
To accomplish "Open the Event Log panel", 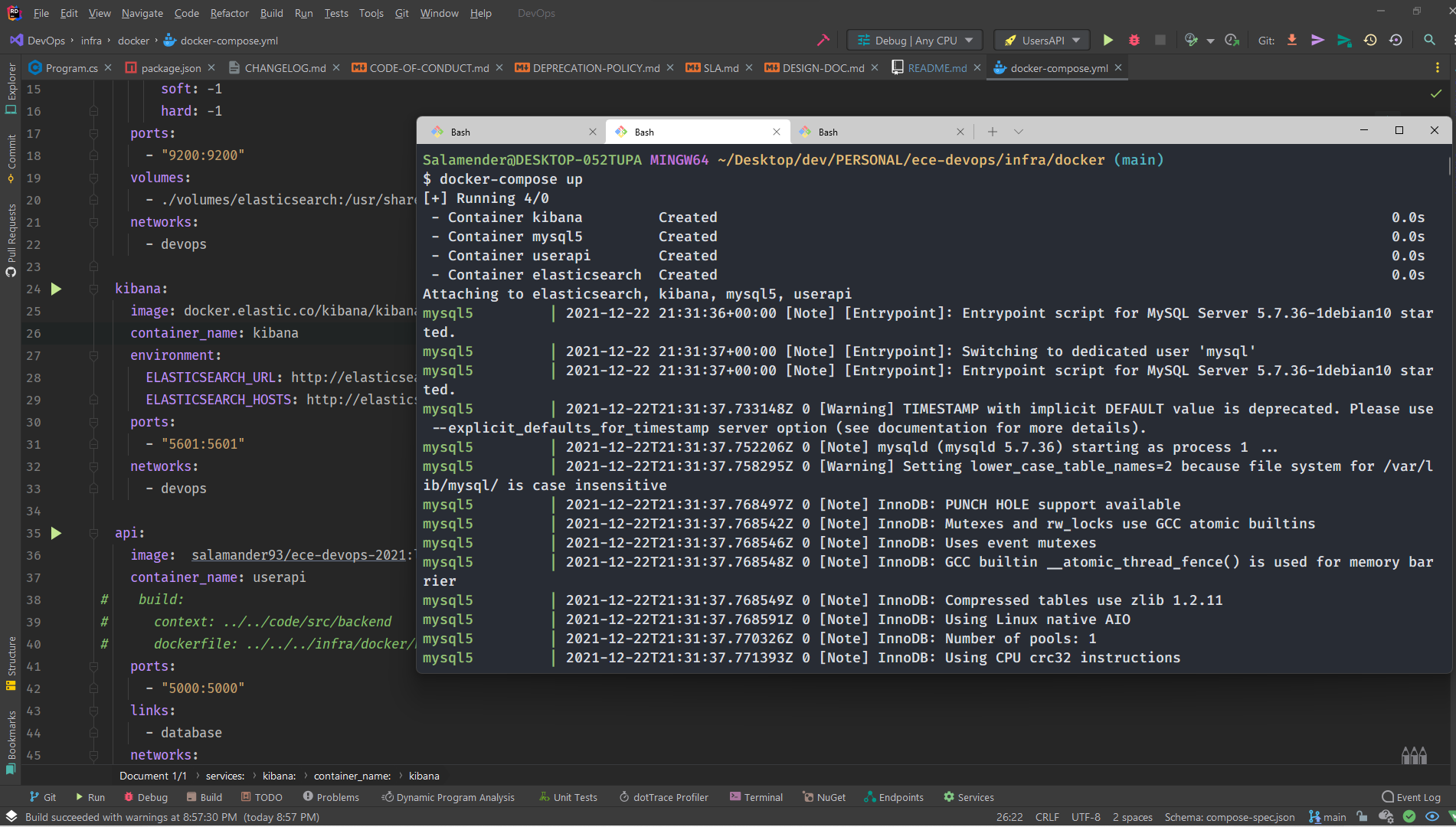I will coord(1411,797).
